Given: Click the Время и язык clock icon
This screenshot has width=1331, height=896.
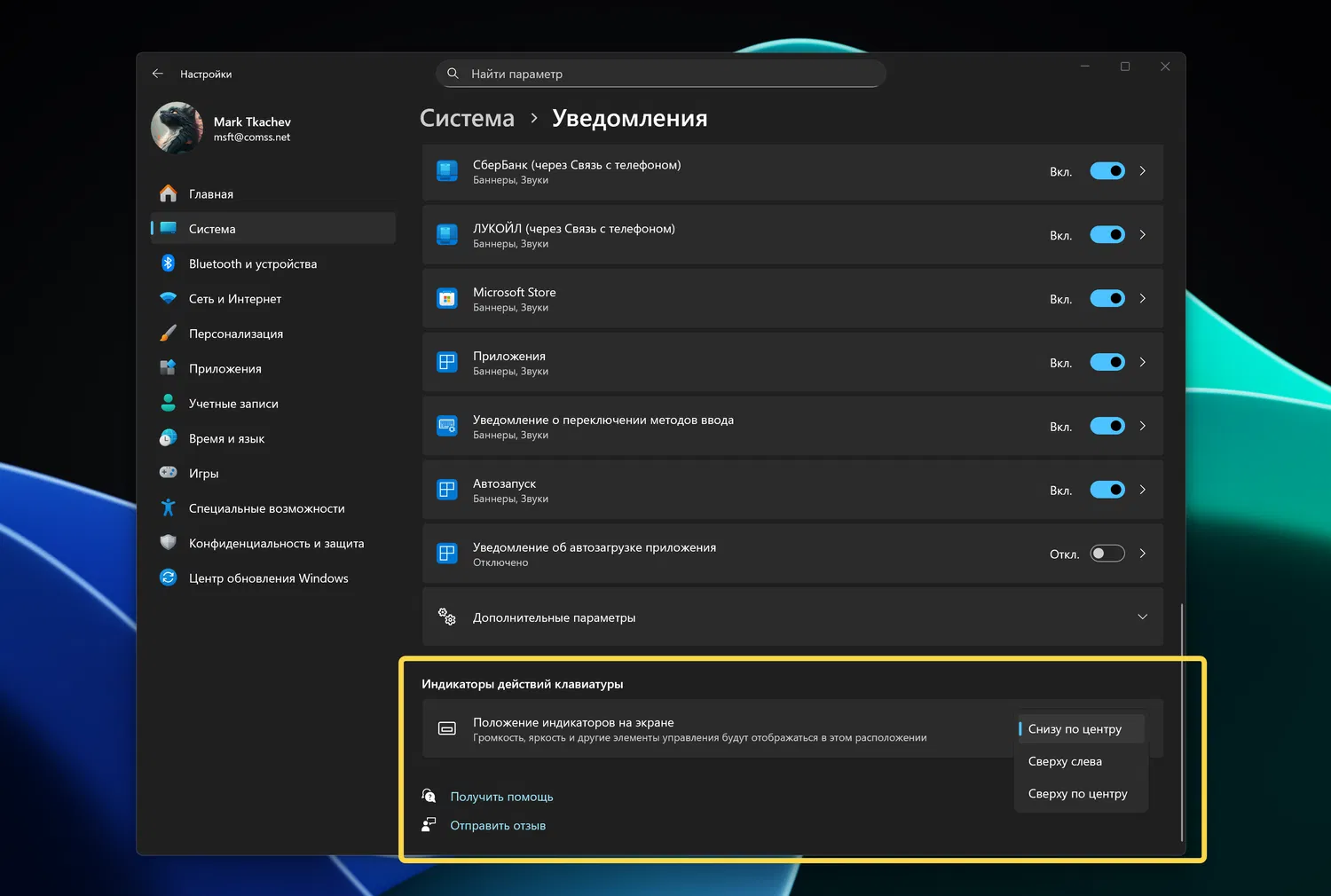Looking at the screenshot, I should [x=168, y=438].
